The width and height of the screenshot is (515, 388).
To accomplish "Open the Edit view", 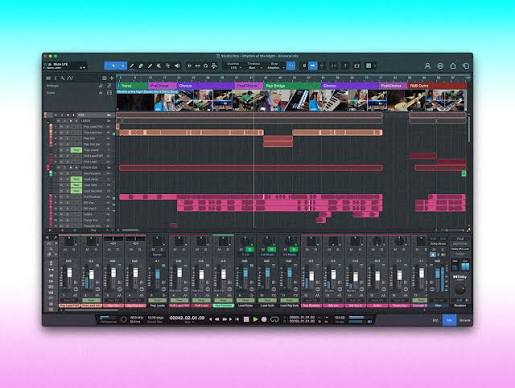I will (x=435, y=320).
